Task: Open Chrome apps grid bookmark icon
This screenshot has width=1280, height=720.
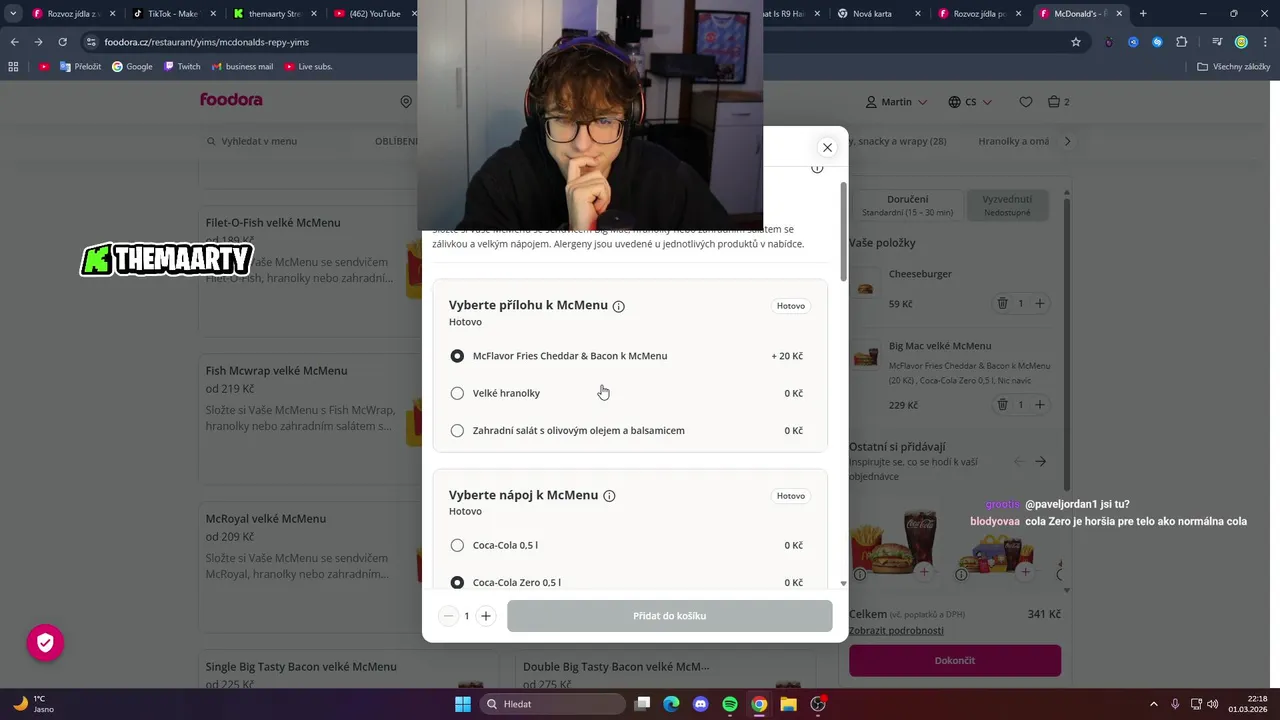Action: tap(13, 66)
